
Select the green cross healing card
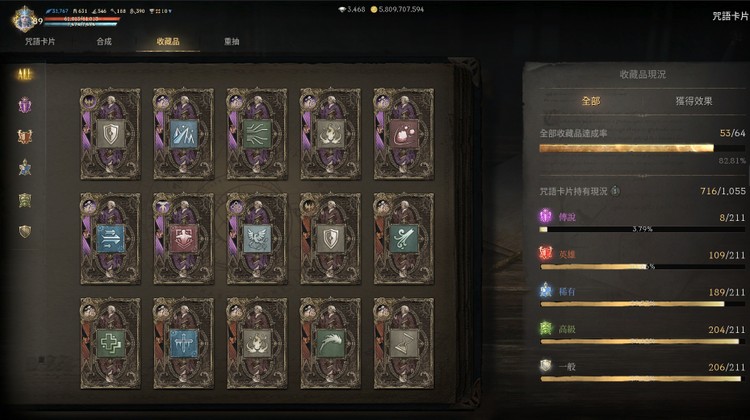point(110,343)
